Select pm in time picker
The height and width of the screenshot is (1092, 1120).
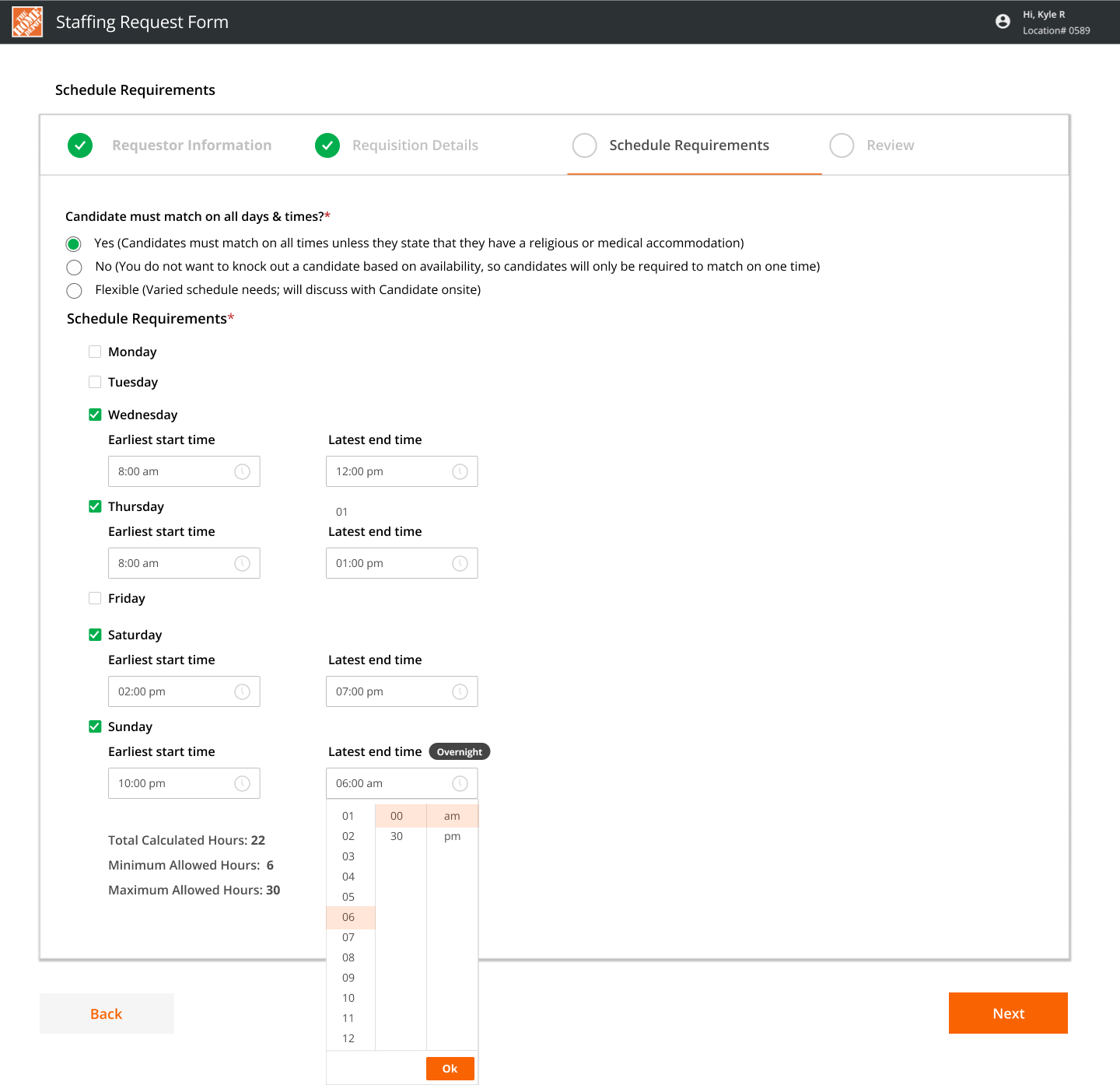pyautogui.click(x=452, y=836)
